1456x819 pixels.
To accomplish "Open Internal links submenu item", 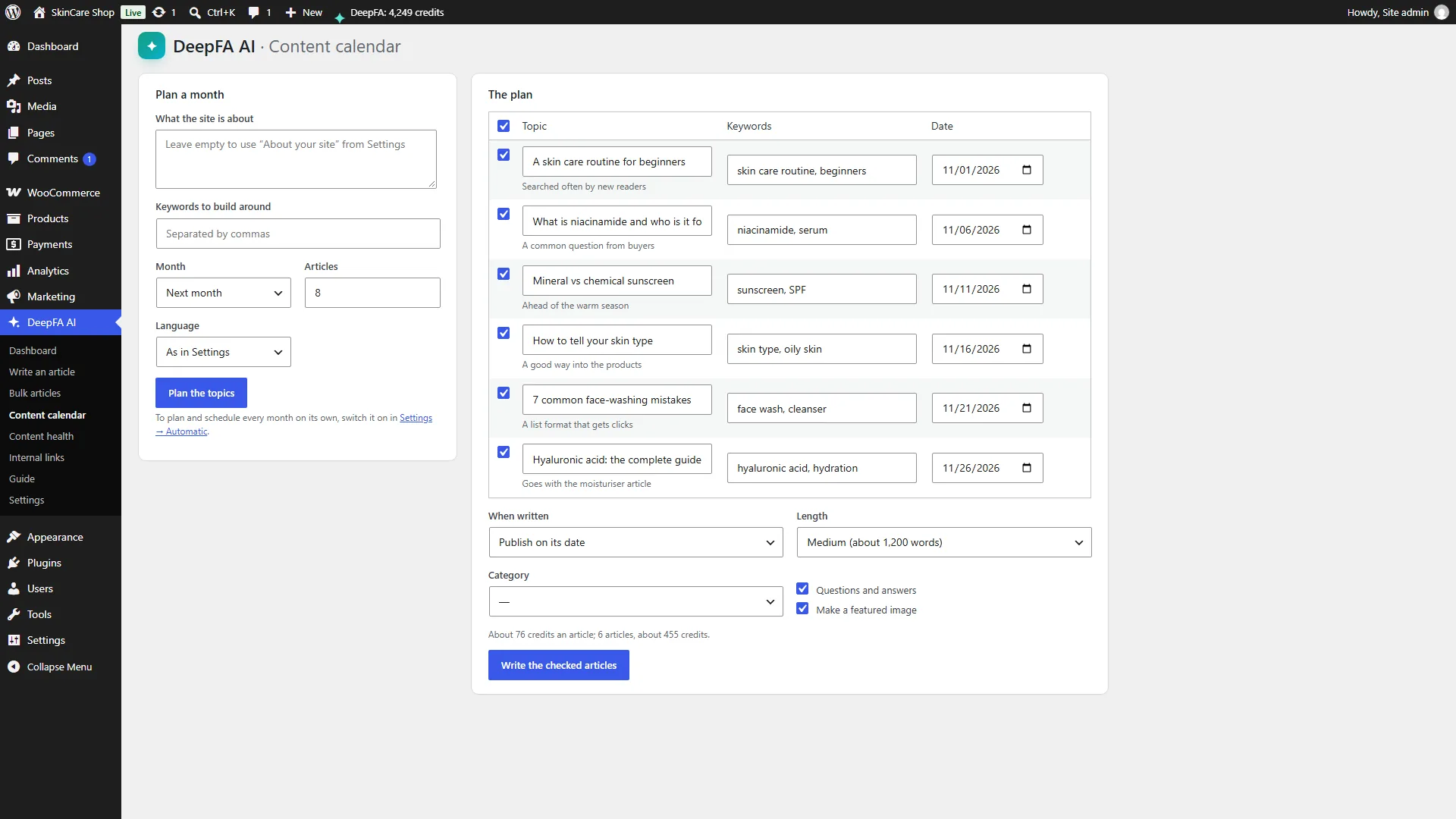I will click(x=36, y=457).
